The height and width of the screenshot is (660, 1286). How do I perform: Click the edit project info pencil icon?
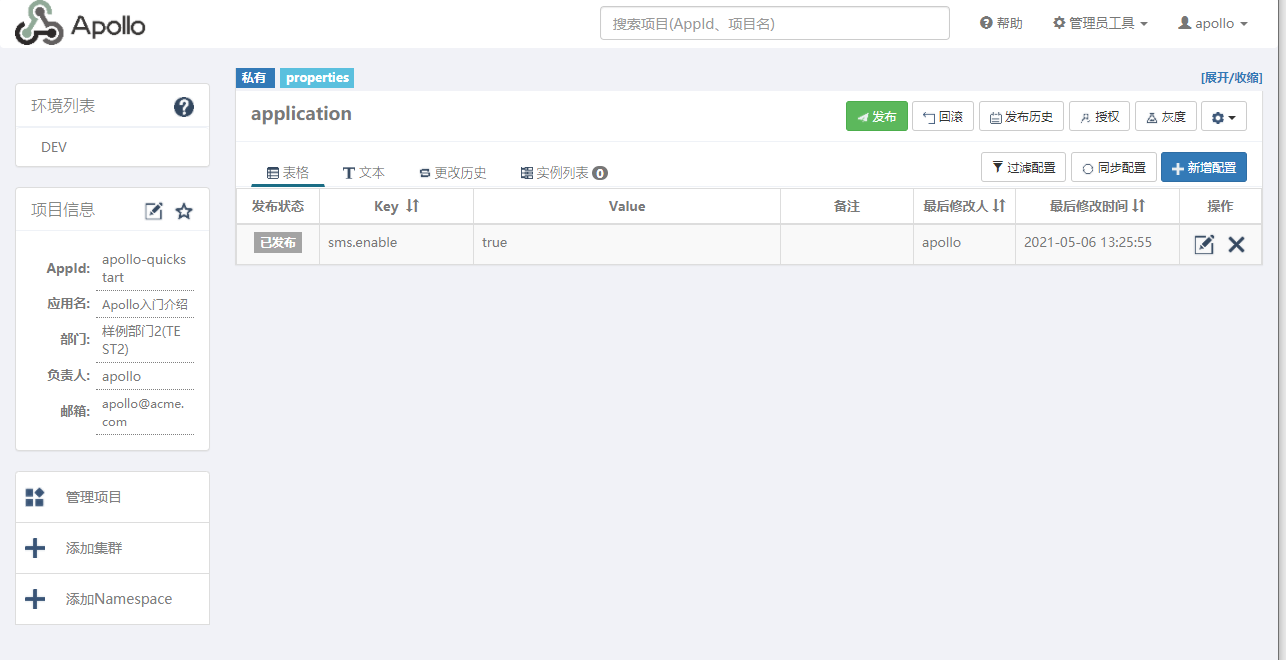[154, 211]
